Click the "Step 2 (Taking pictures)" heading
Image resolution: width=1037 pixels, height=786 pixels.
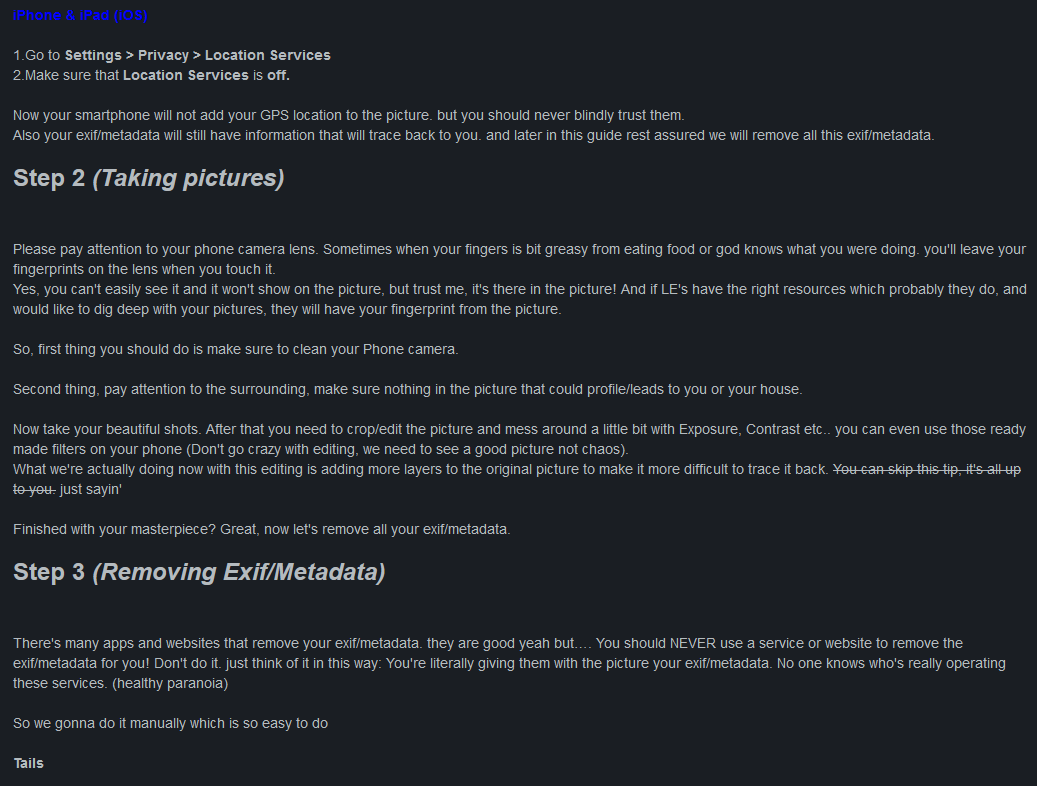click(x=148, y=179)
